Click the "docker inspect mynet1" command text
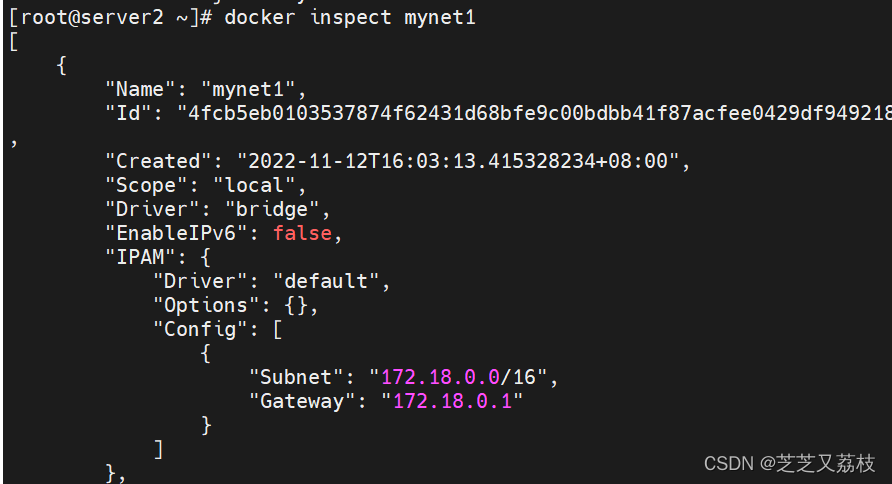 point(350,17)
